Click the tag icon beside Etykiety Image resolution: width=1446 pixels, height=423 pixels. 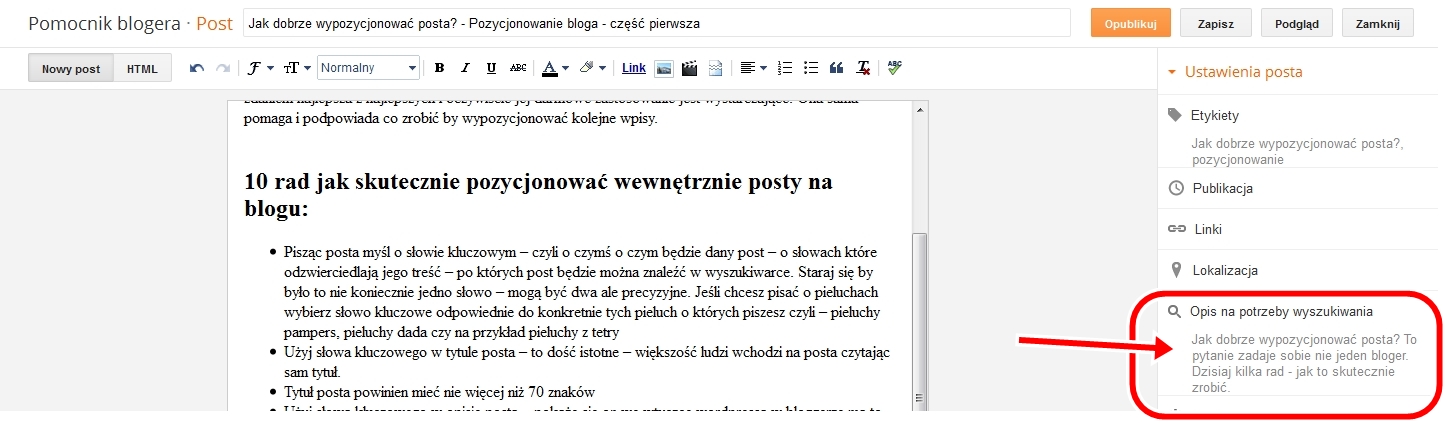click(1176, 115)
